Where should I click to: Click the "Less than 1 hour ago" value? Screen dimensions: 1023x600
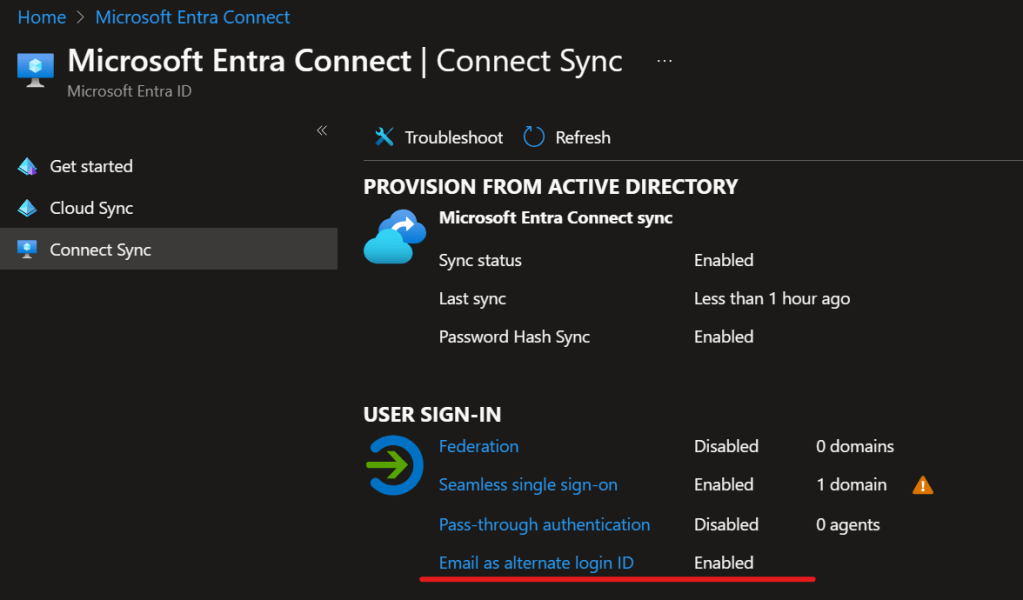[x=772, y=299]
